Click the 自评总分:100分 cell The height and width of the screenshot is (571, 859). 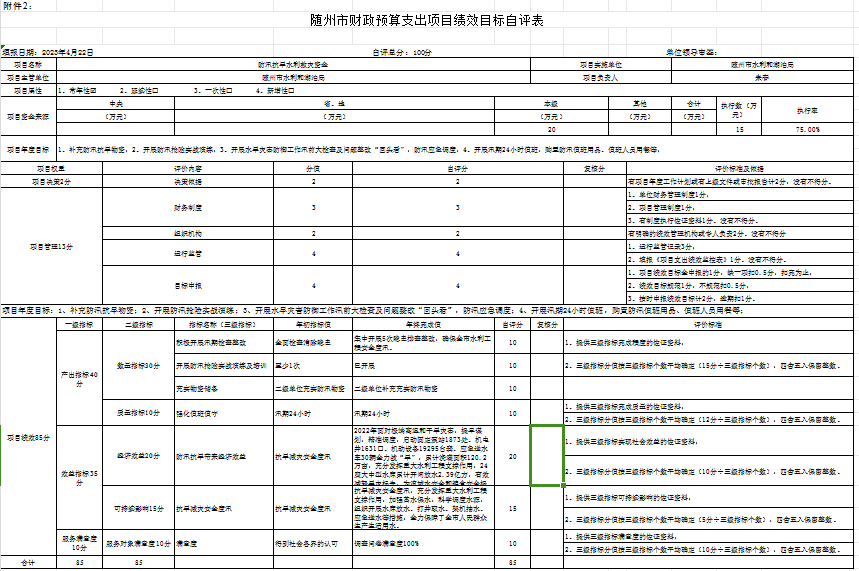click(x=402, y=53)
